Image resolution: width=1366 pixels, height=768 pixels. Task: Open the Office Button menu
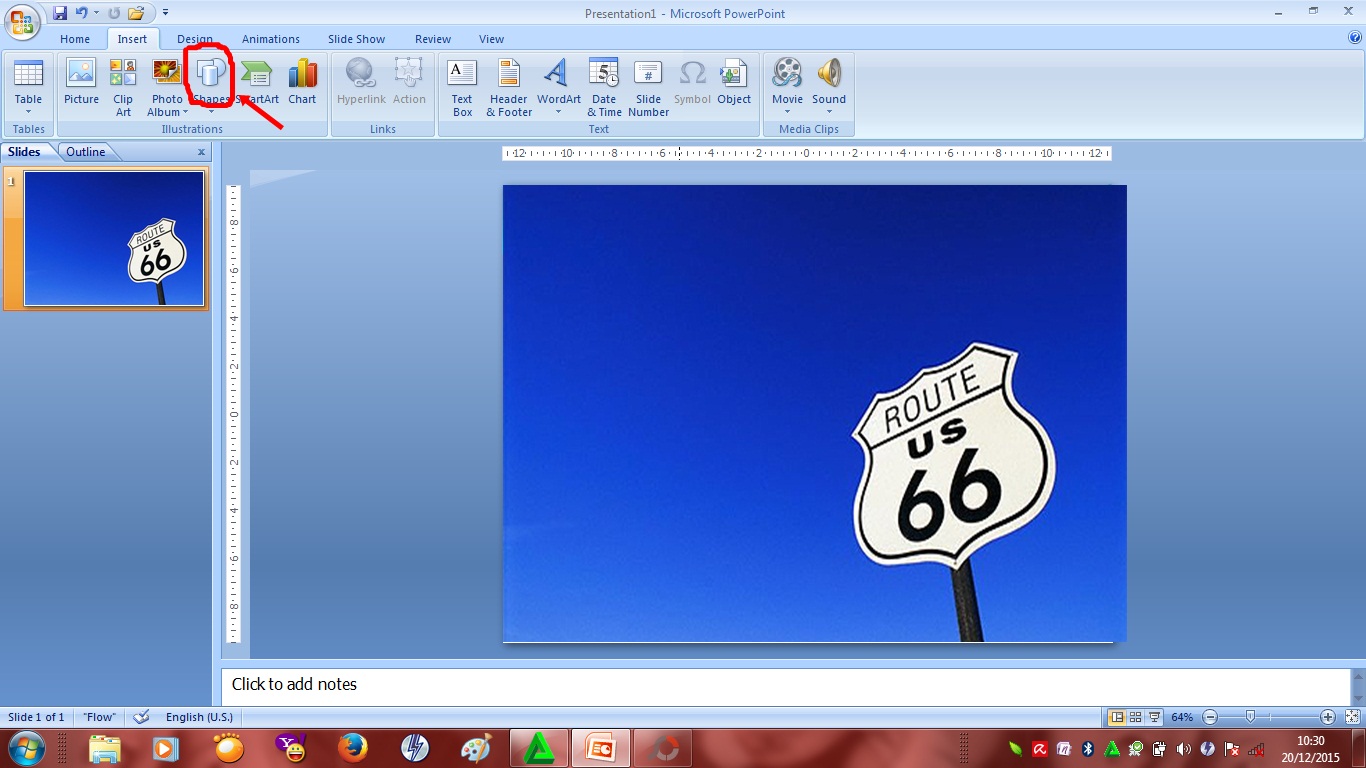(x=23, y=22)
